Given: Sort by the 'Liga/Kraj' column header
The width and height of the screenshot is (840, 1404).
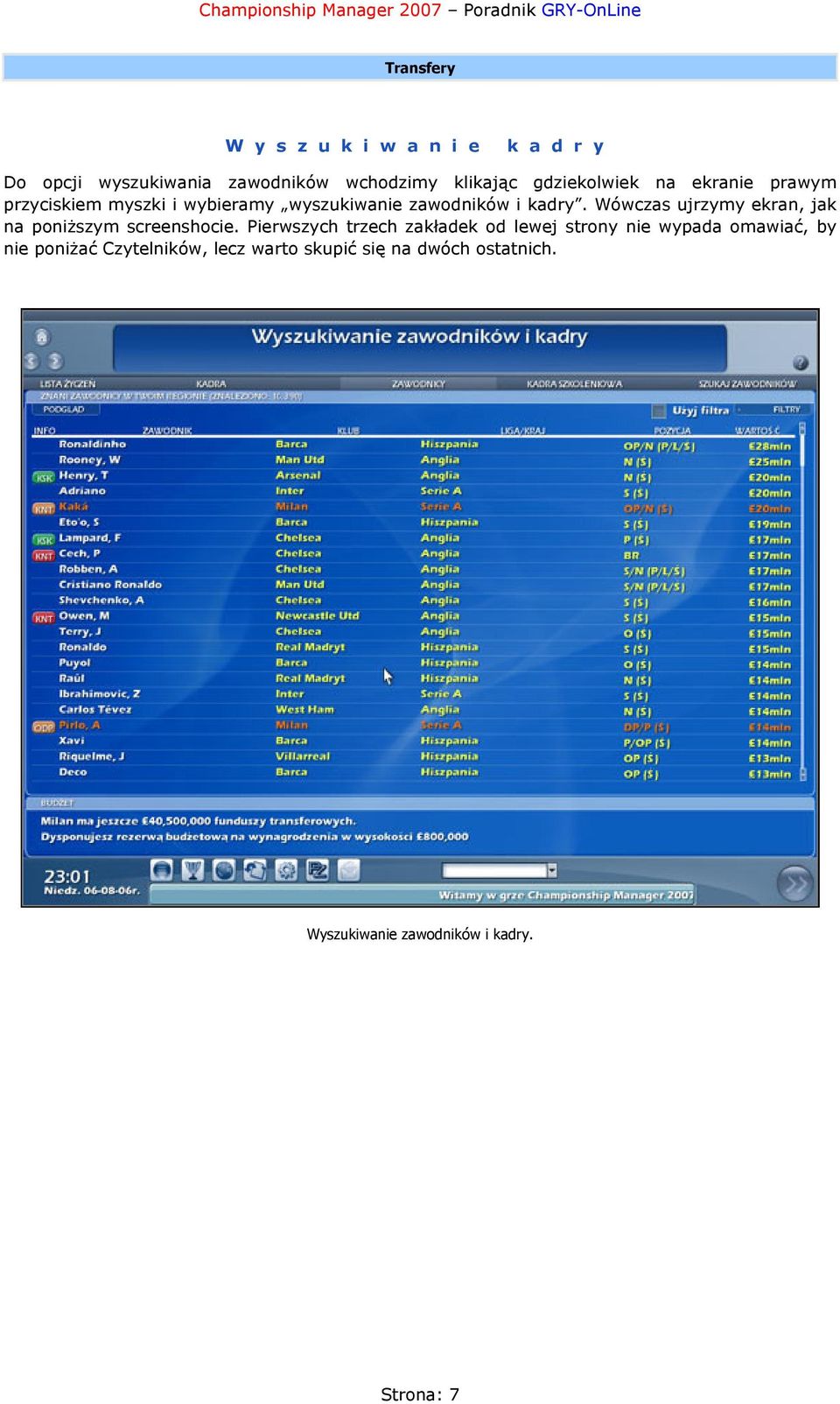Looking at the screenshot, I should [523, 430].
